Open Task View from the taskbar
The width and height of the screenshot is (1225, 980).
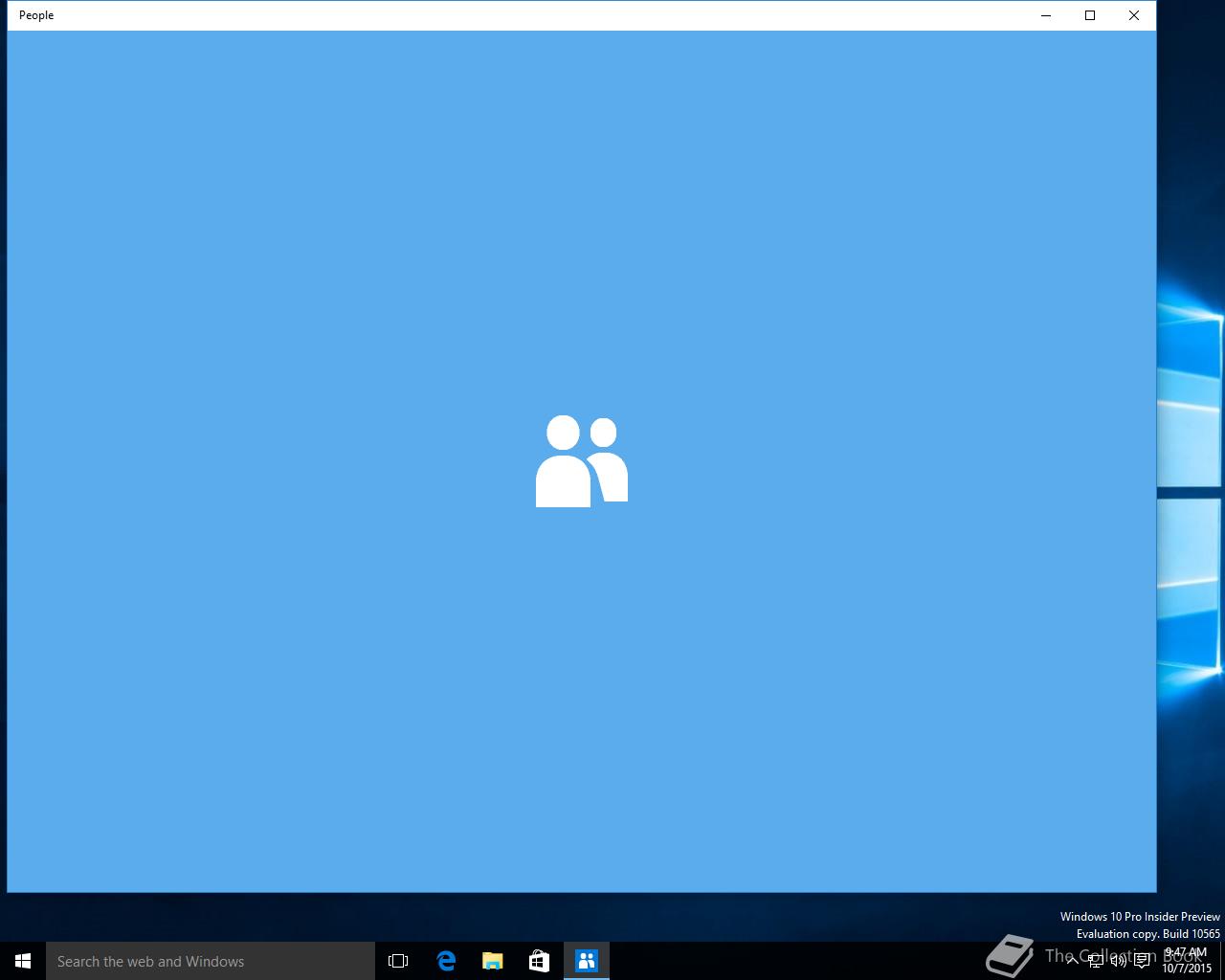pos(398,961)
